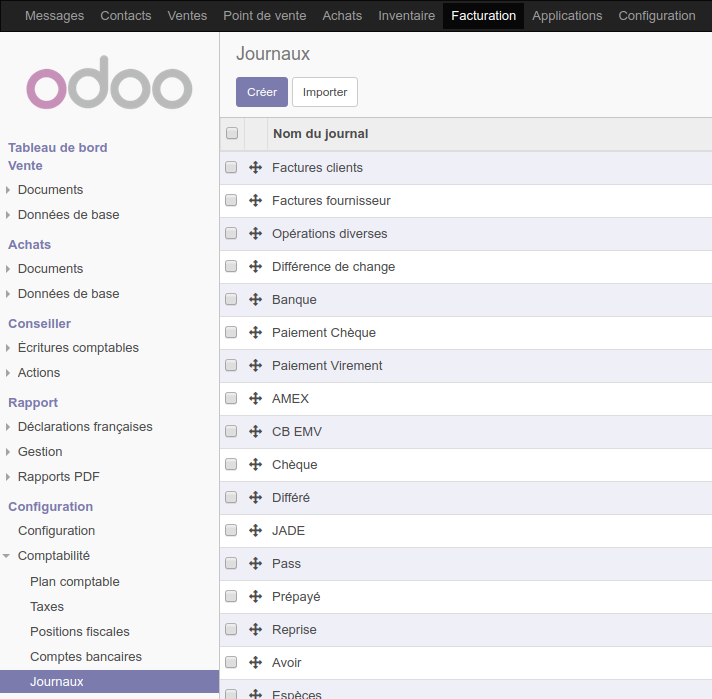Expand Documents under the Vente section

click(50, 190)
